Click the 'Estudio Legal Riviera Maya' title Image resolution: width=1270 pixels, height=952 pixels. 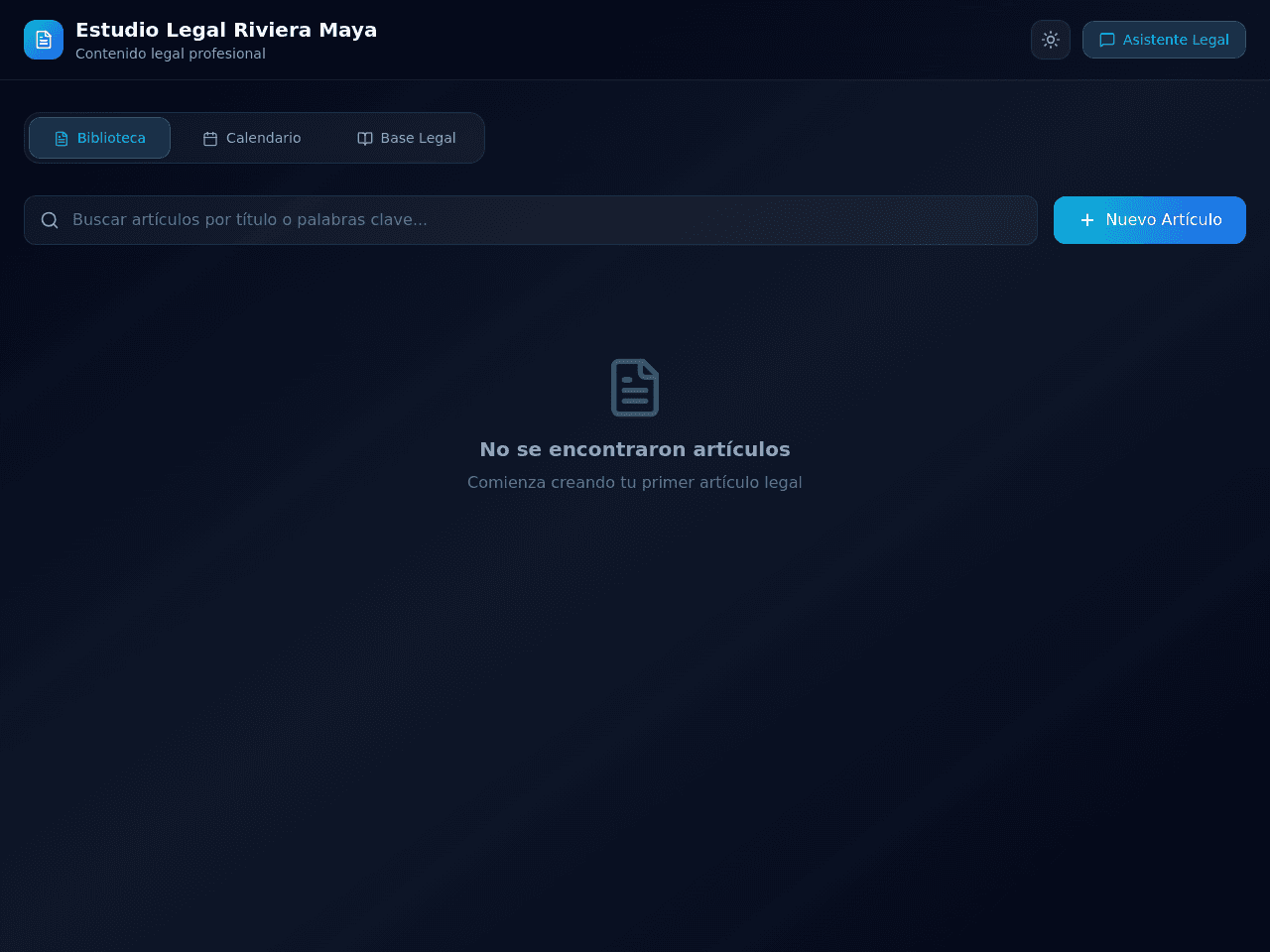coord(226,30)
